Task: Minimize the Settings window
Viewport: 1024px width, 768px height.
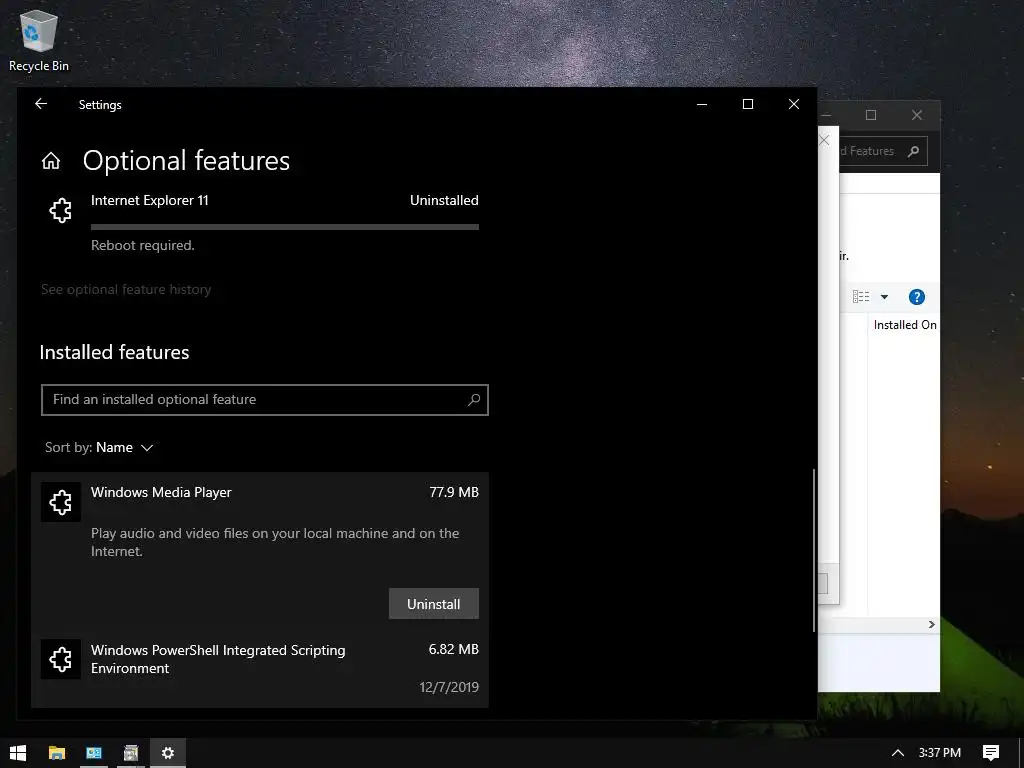Action: (702, 104)
